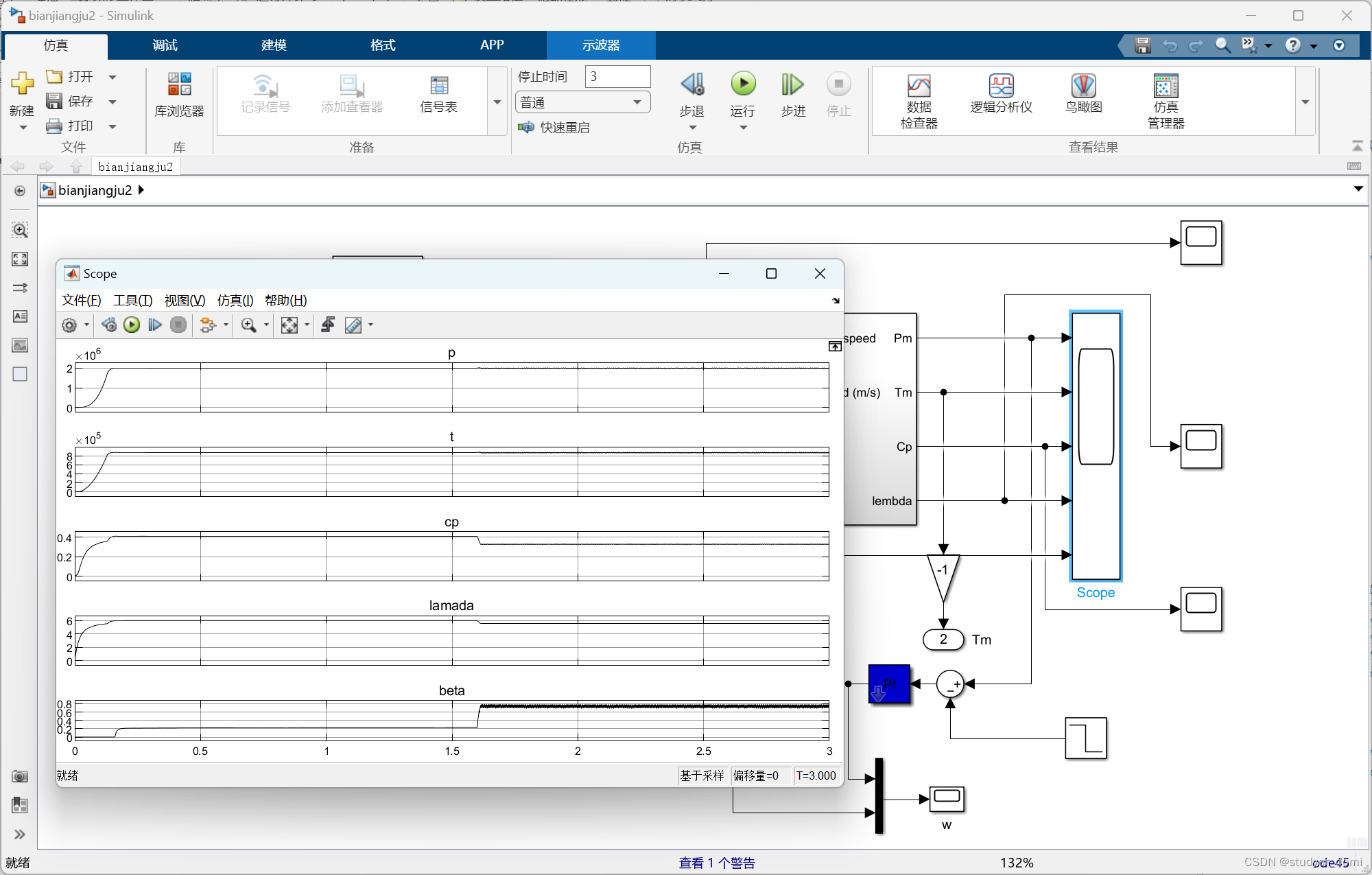
Task: Click the 查看 1 个警告 link
Action: (717, 863)
